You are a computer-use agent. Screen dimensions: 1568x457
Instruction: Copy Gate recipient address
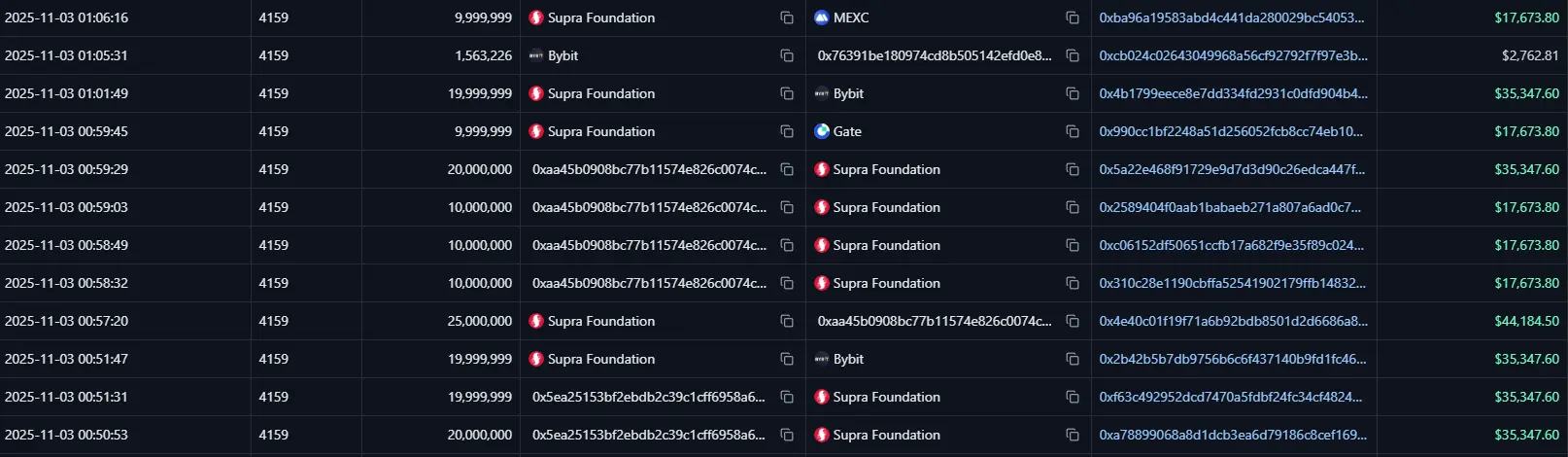click(x=1073, y=131)
